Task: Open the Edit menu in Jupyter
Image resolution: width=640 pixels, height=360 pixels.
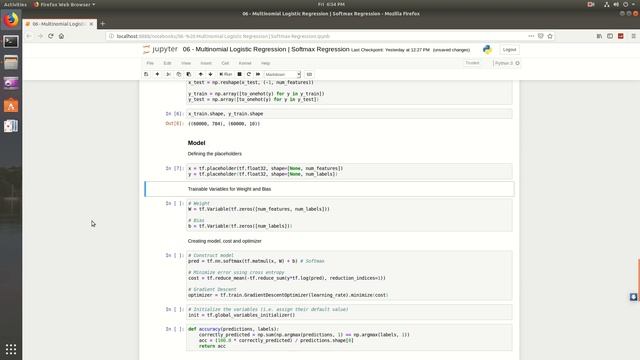Action: (167, 63)
